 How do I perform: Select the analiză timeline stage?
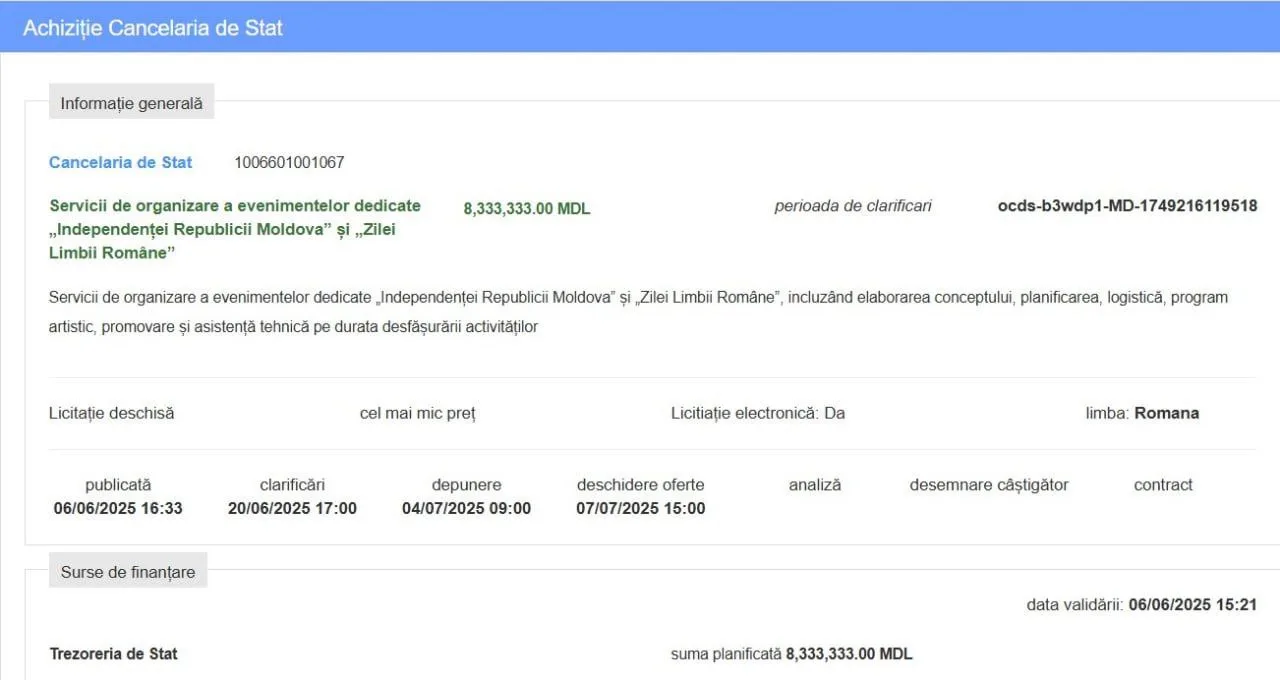(815, 485)
